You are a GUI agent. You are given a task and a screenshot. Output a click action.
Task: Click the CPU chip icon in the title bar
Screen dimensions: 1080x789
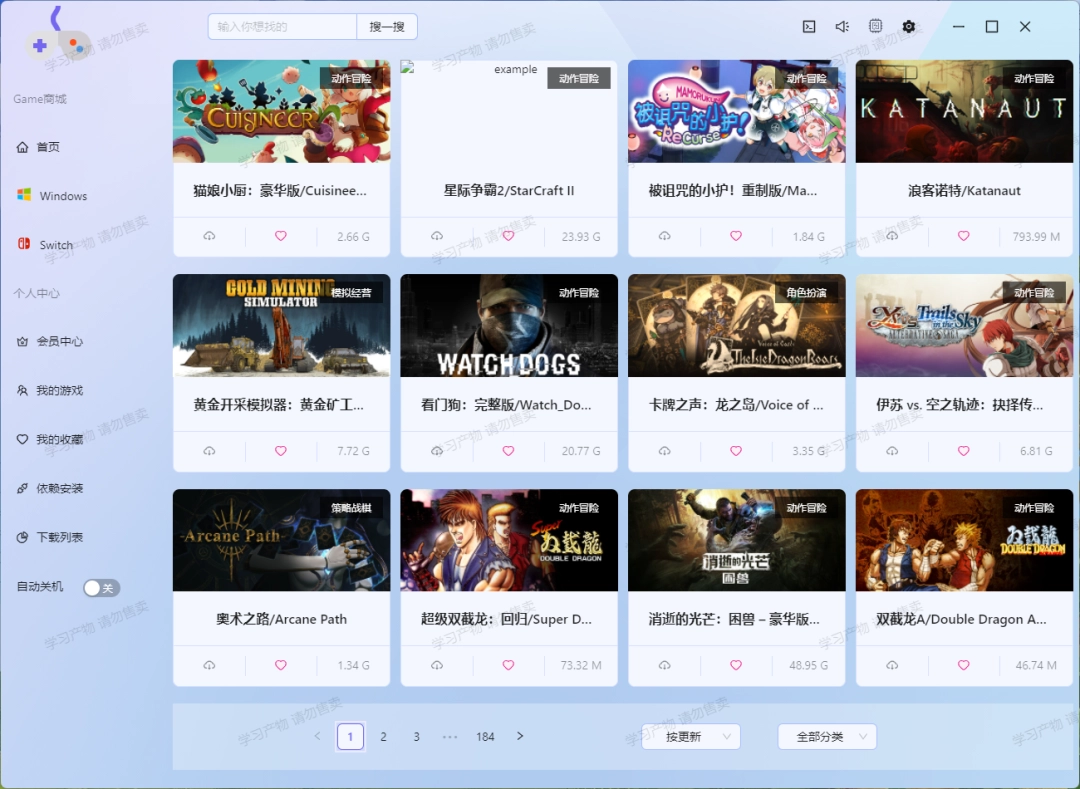[x=875, y=26]
